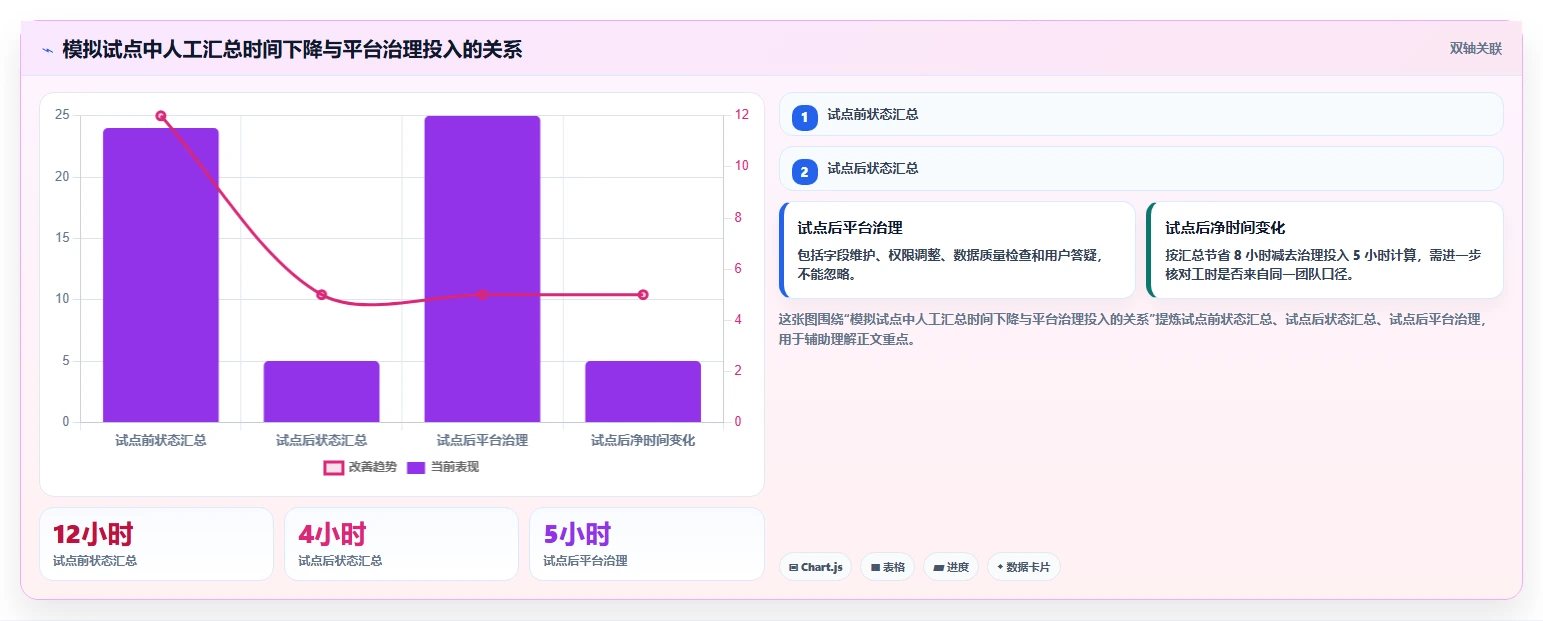The image size is (1543, 621).
Task: Click the 表格 tag
Action: pyautogui.click(x=887, y=567)
